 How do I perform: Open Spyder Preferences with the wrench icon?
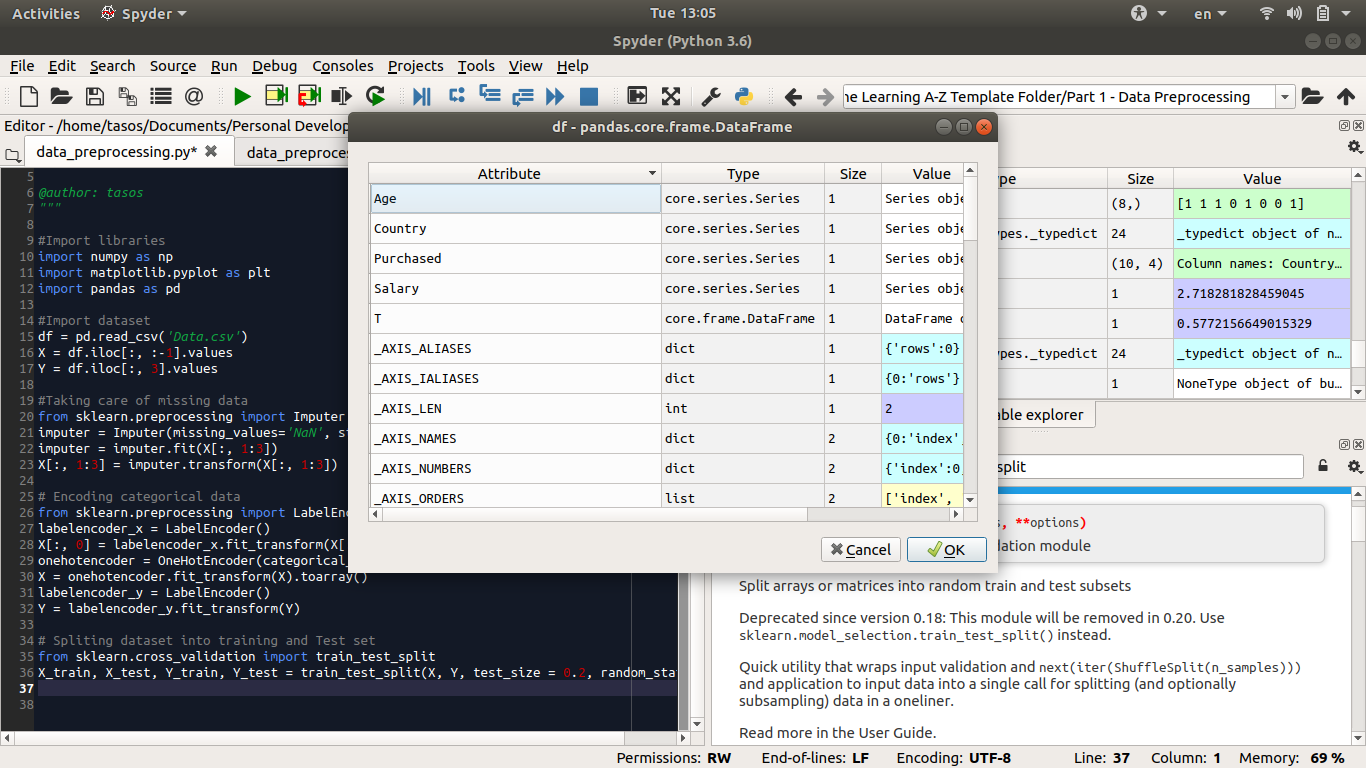coord(712,96)
